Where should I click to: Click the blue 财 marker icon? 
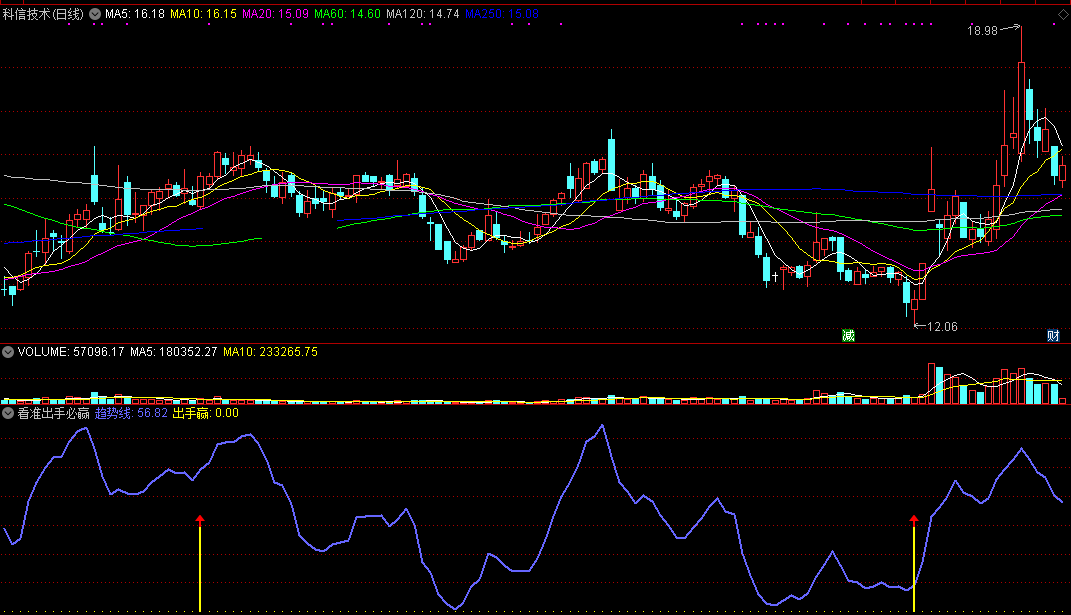pos(1053,335)
